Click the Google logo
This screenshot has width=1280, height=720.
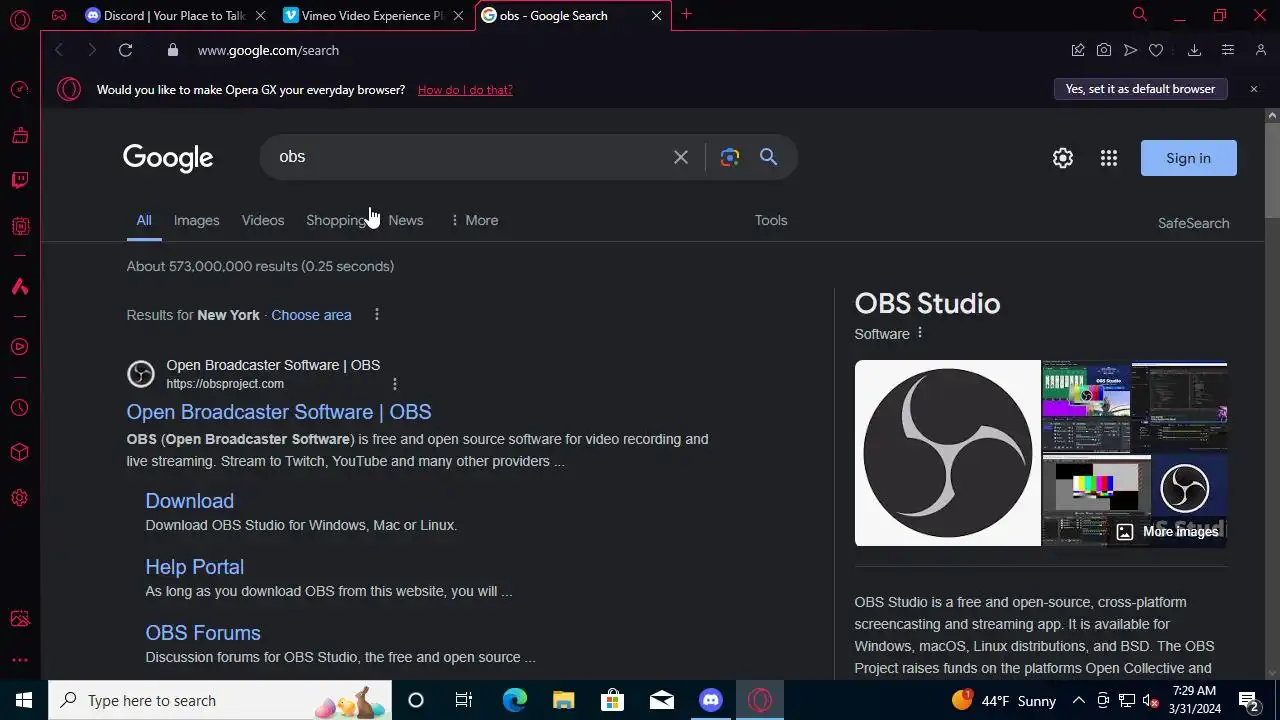tap(168, 158)
